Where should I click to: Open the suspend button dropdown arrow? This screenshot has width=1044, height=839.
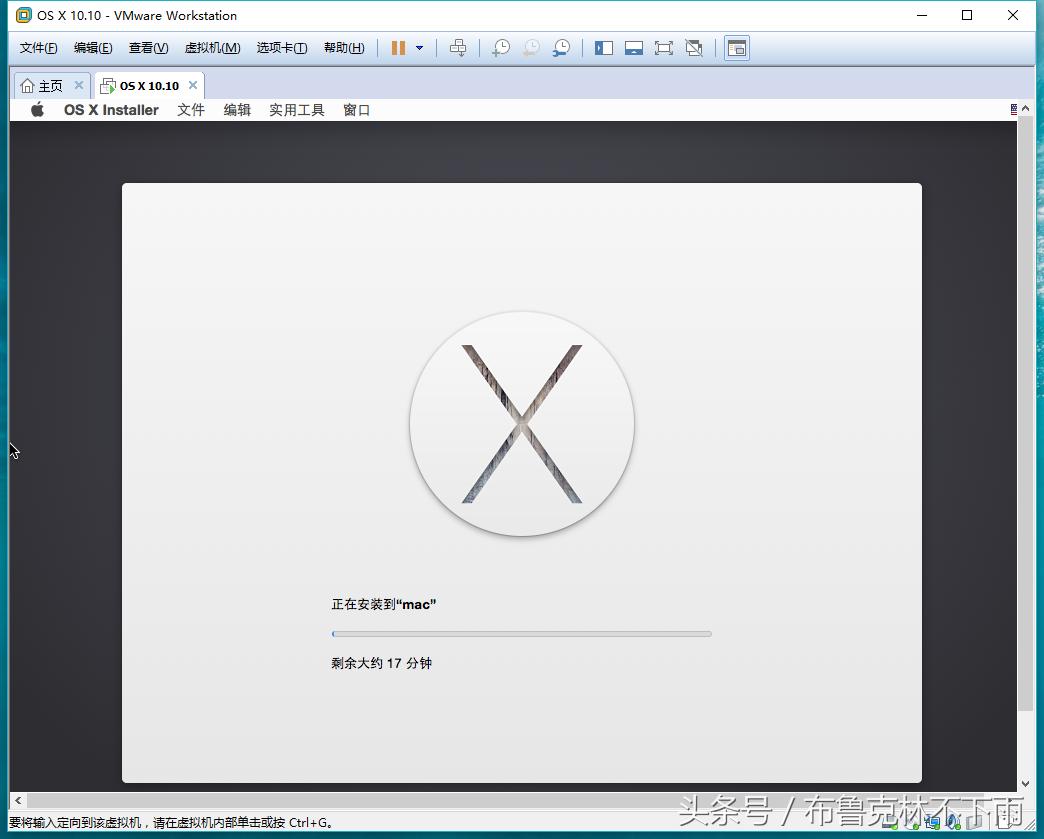[419, 47]
